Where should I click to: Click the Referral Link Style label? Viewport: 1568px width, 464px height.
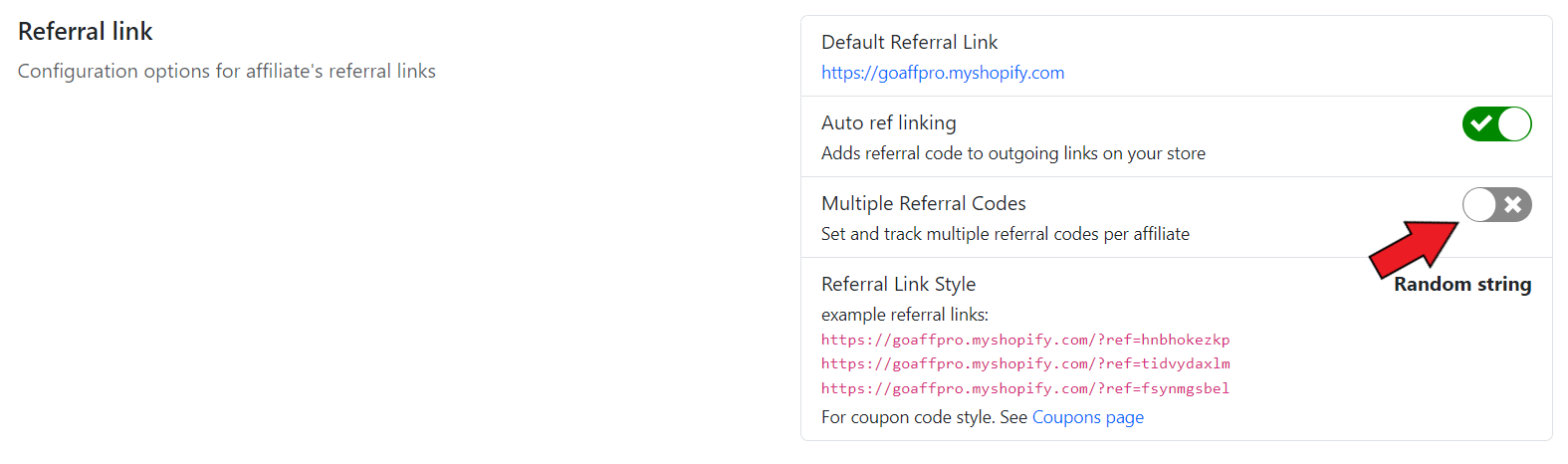coord(898,285)
